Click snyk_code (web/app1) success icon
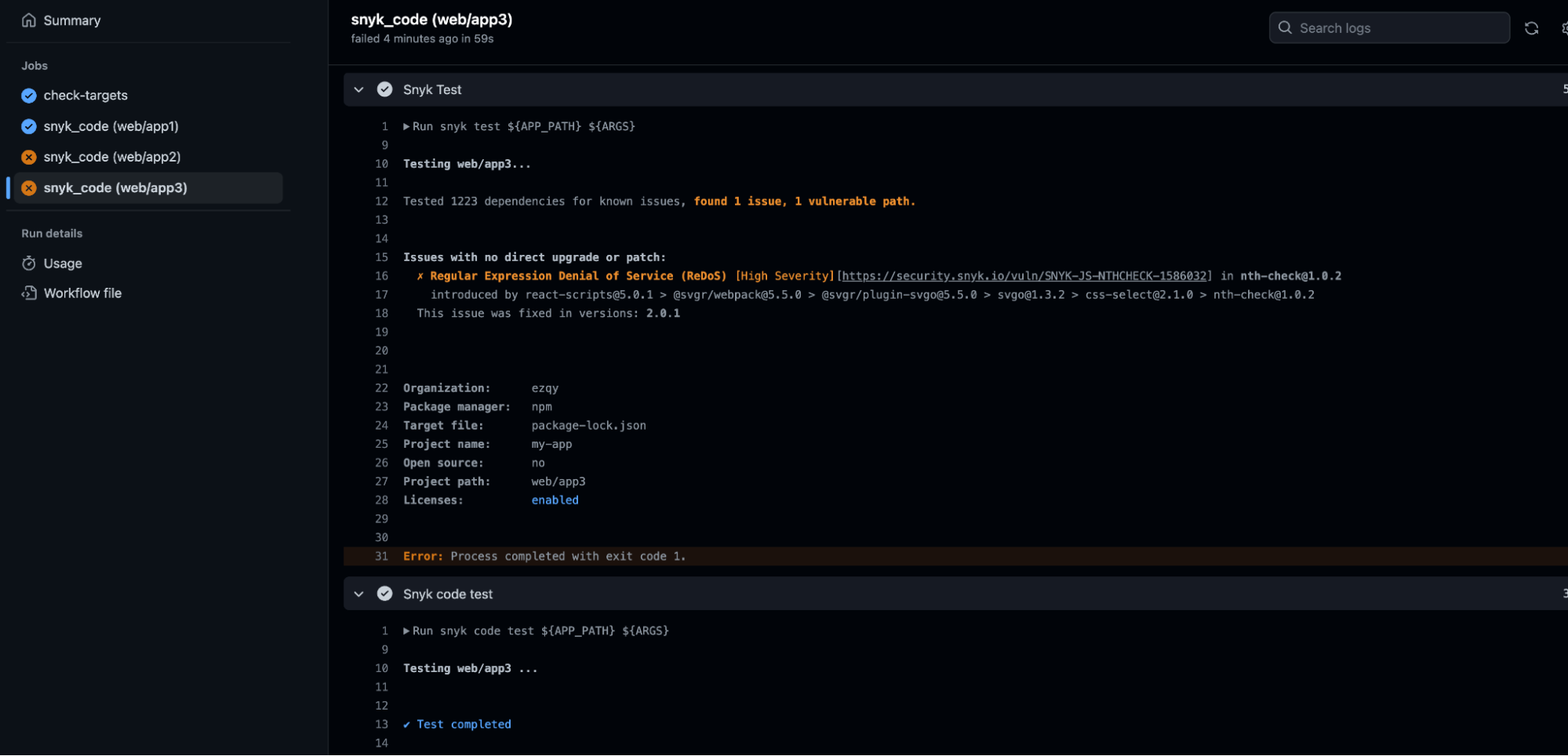The height and width of the screenshot is (756, 1568). point(29,126)
